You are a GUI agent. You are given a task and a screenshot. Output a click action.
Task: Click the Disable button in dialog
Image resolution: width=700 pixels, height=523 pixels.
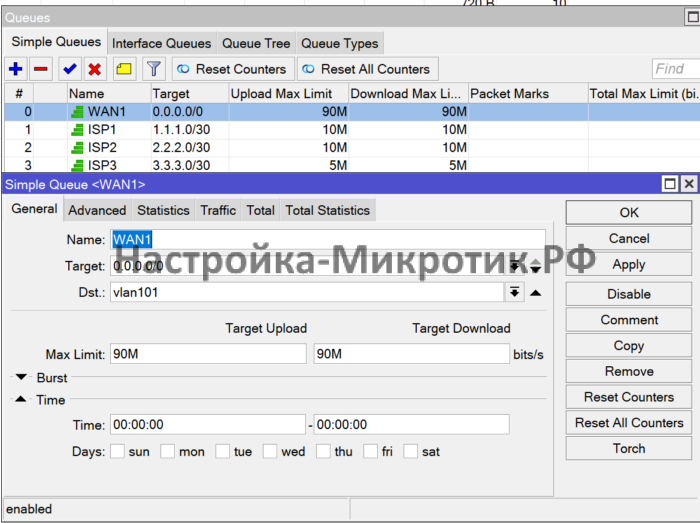click(x=629, y=294)
